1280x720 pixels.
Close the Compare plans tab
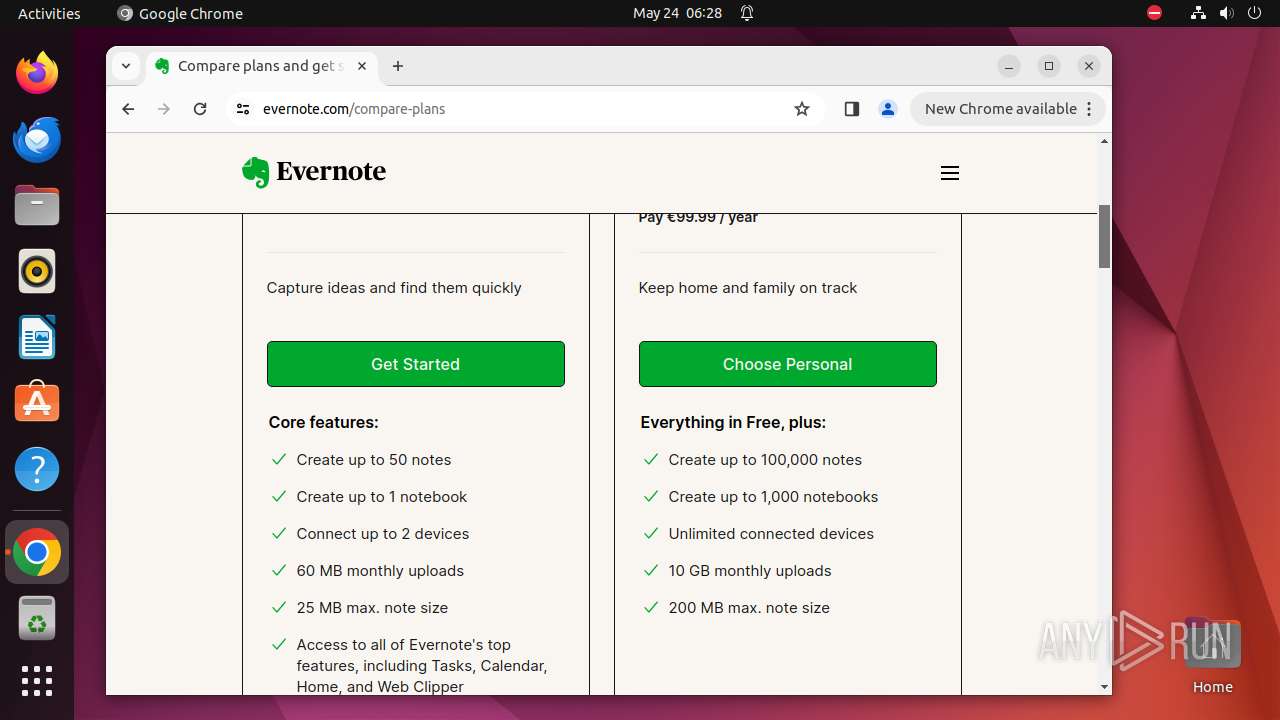coord(362,66)
